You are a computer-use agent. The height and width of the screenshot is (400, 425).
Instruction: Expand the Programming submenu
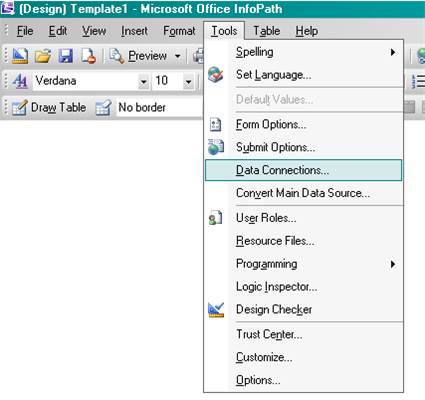coord(393,264)
